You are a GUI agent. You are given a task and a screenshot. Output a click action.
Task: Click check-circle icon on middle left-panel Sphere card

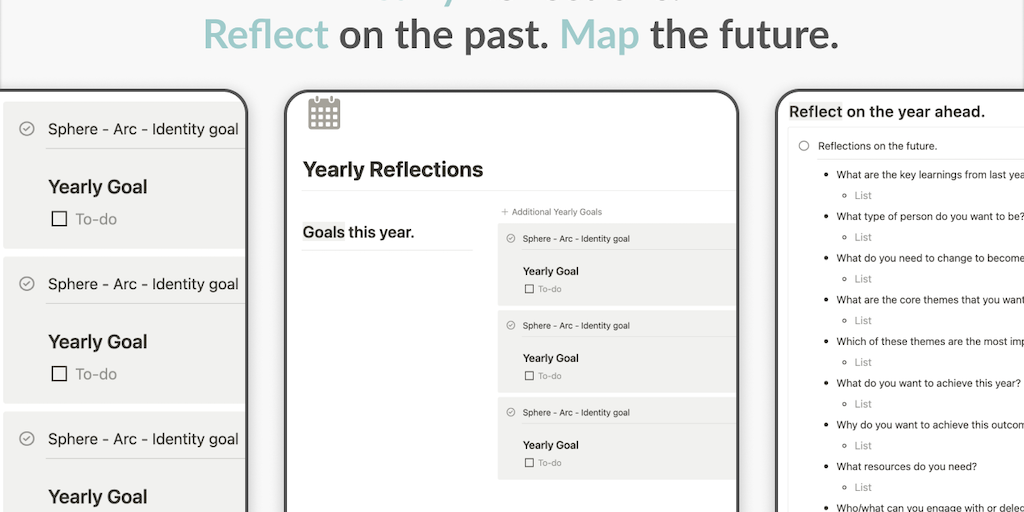click(28, 284)
